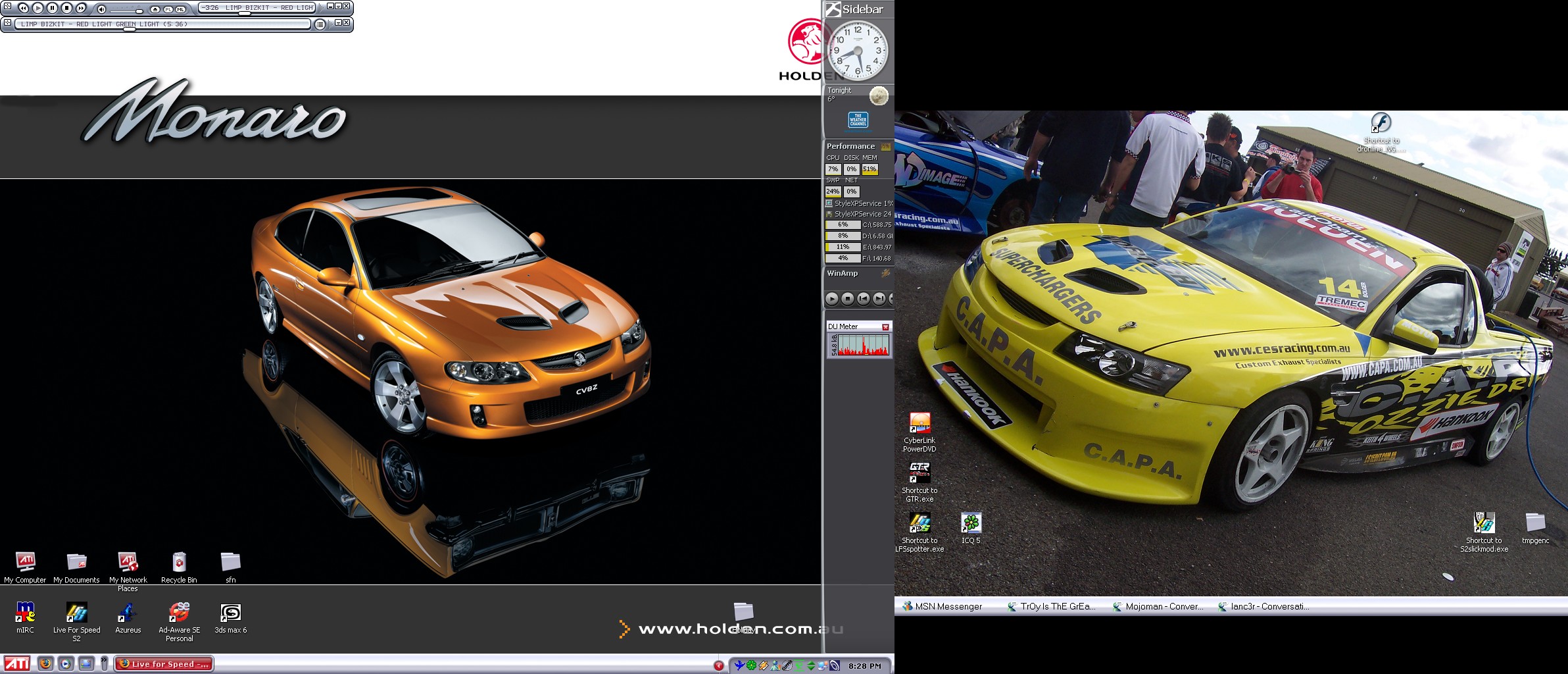This screenshot has width=1568, height=674.
Task: Launch the Shortcut to dronline_ING icon
Action: pos(1381,132)
